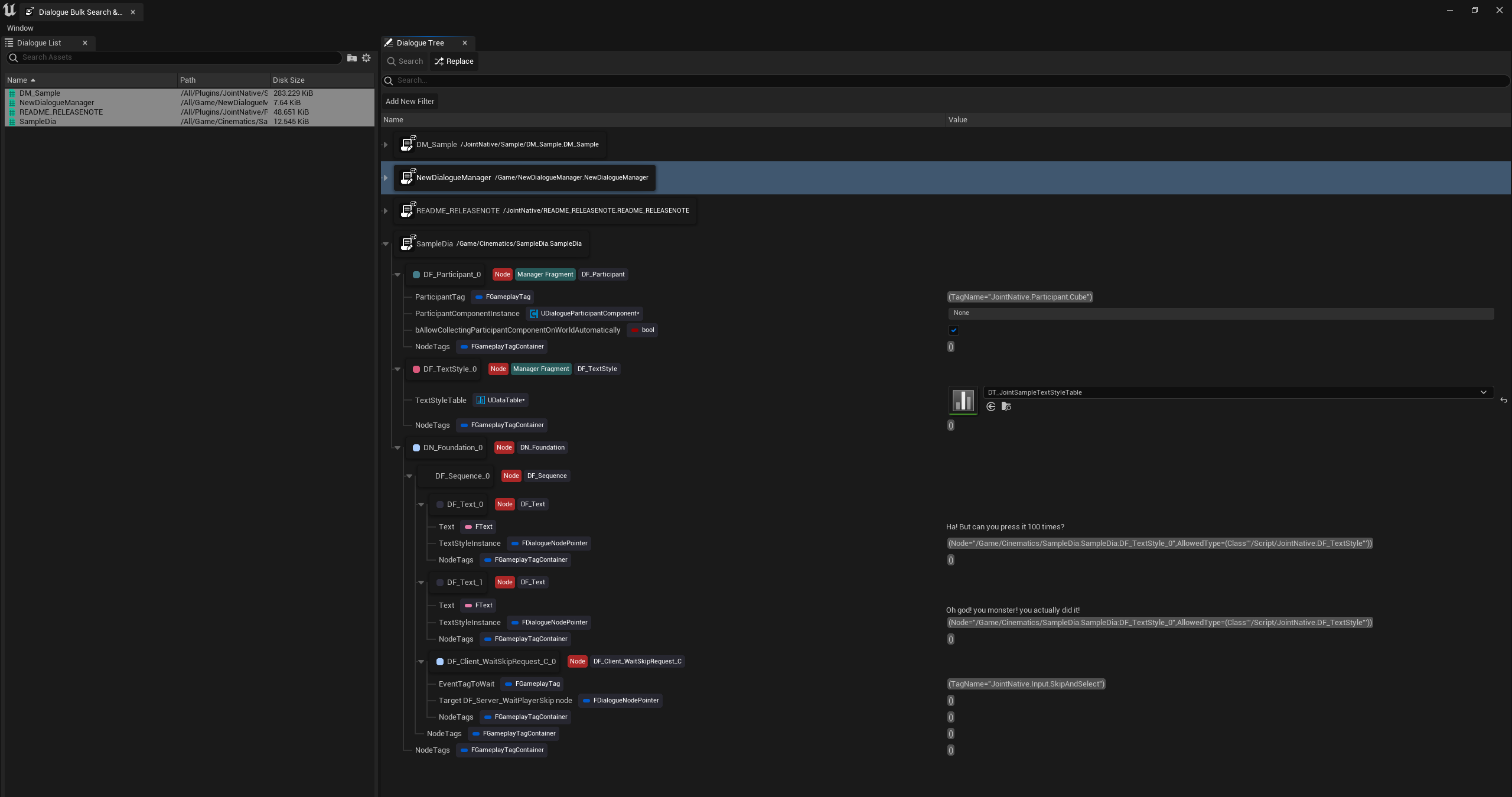1512x797 pixels.
Task: Click the folder icon beside Search Assets
Action: [x=352, y=58]
